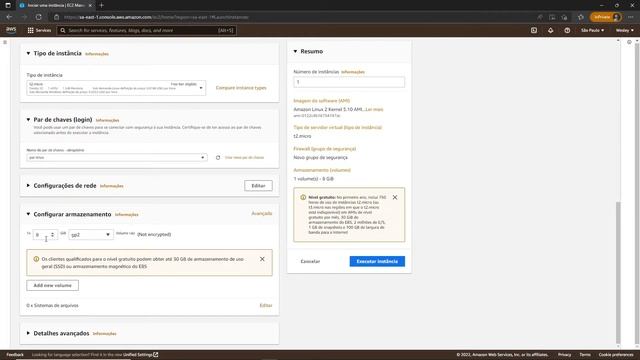This screenshot has height=360, width=640.
Task: Open Informações link beside Configurações de rede
Action: 111,186
